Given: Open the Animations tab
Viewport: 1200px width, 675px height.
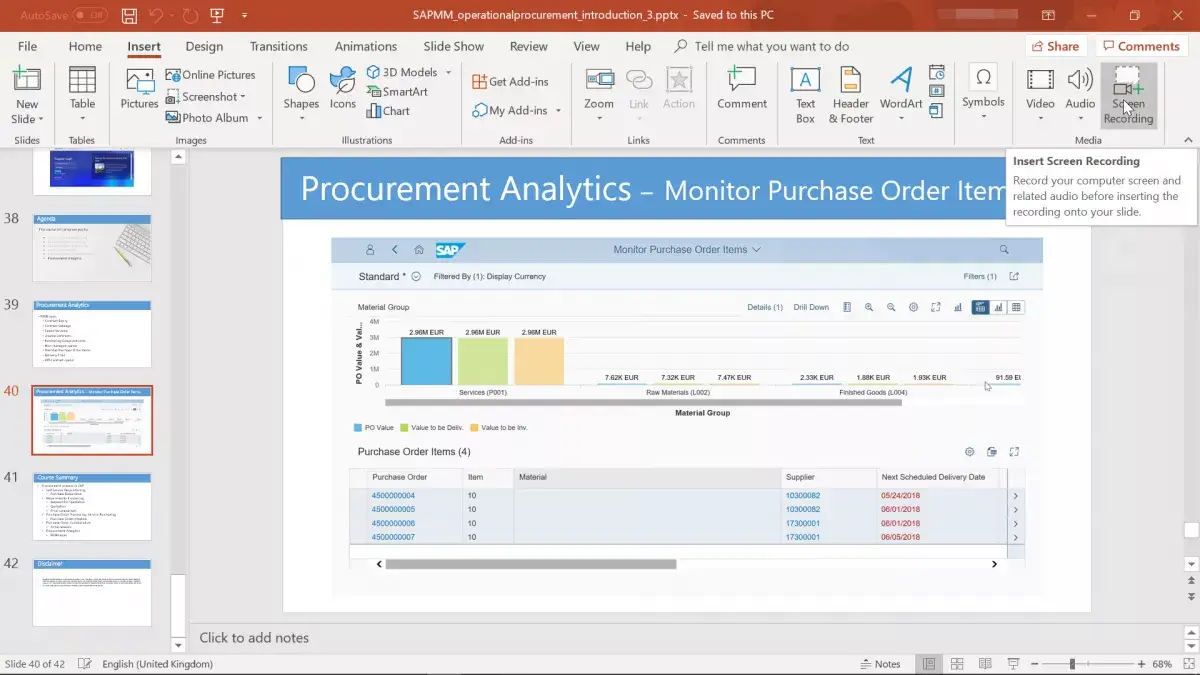Looking at the screenshot, I should [366, 46].
